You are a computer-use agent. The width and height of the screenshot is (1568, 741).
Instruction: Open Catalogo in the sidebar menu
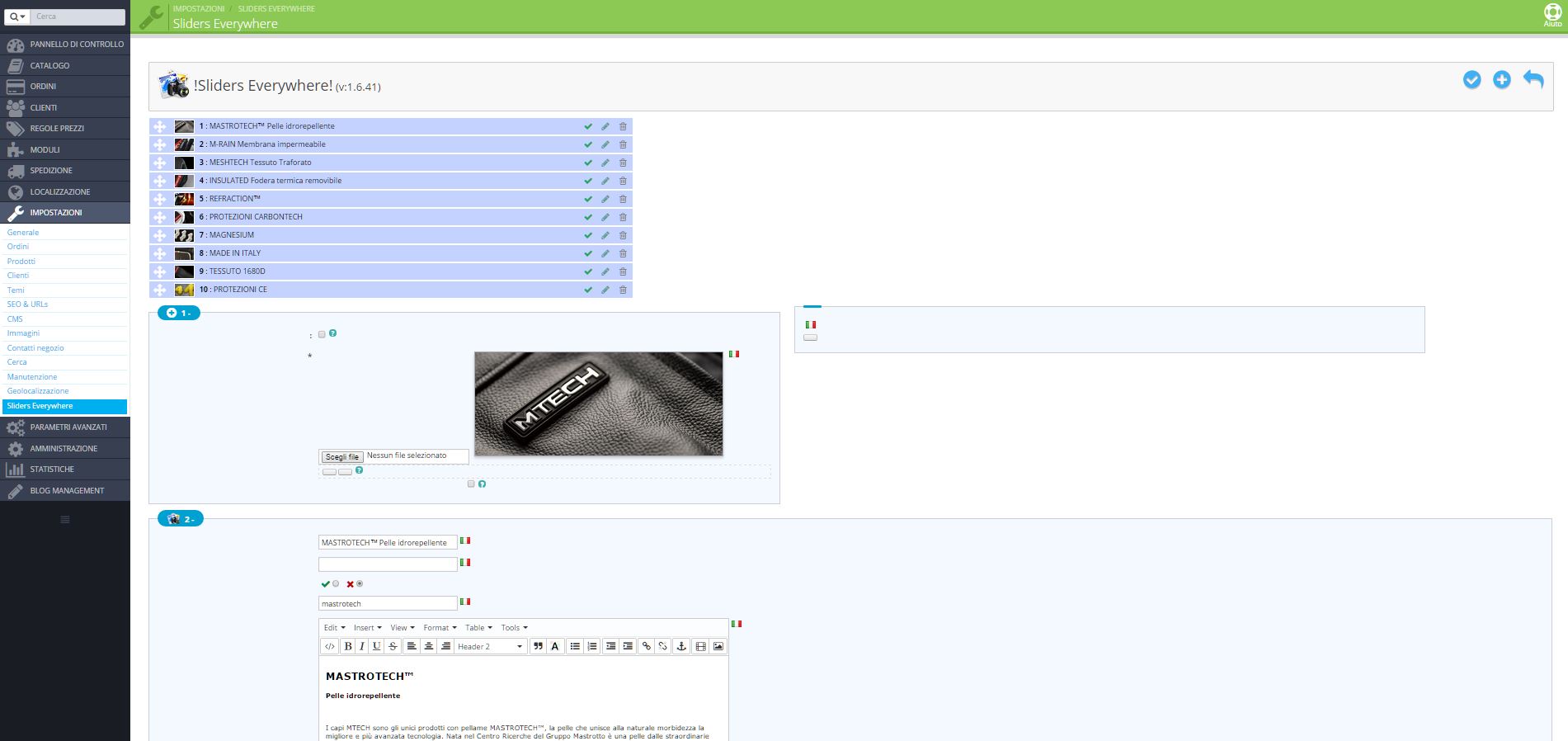(x=65, y=65)
